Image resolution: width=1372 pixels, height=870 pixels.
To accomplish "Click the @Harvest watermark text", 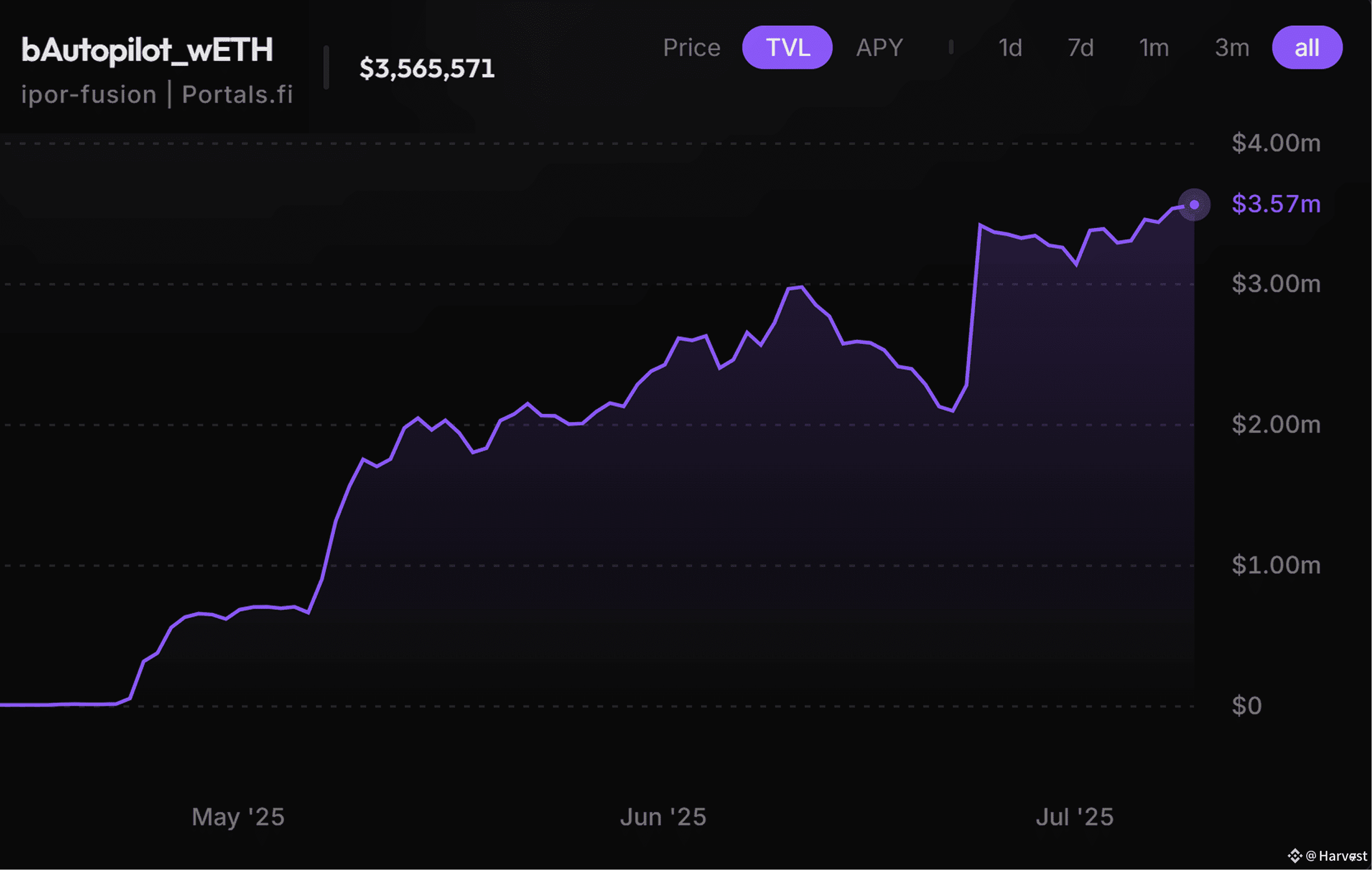I will point(1336,856).
